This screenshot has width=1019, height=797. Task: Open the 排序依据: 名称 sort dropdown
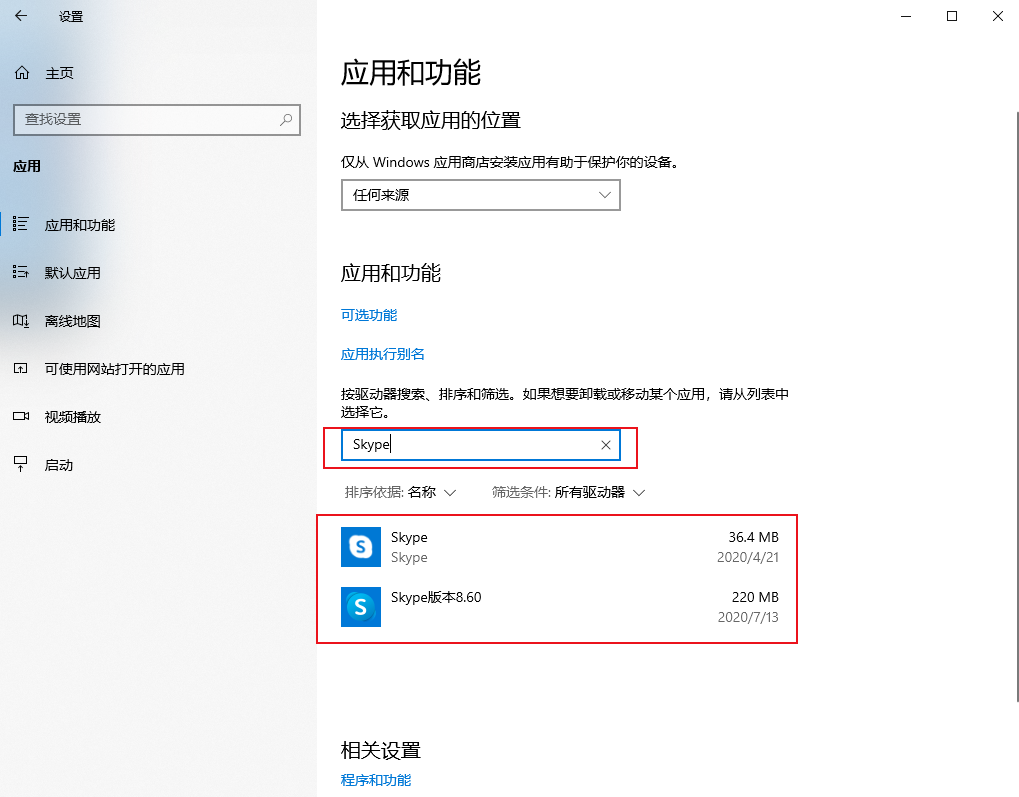pyautogui.click(x=400, y=492)
